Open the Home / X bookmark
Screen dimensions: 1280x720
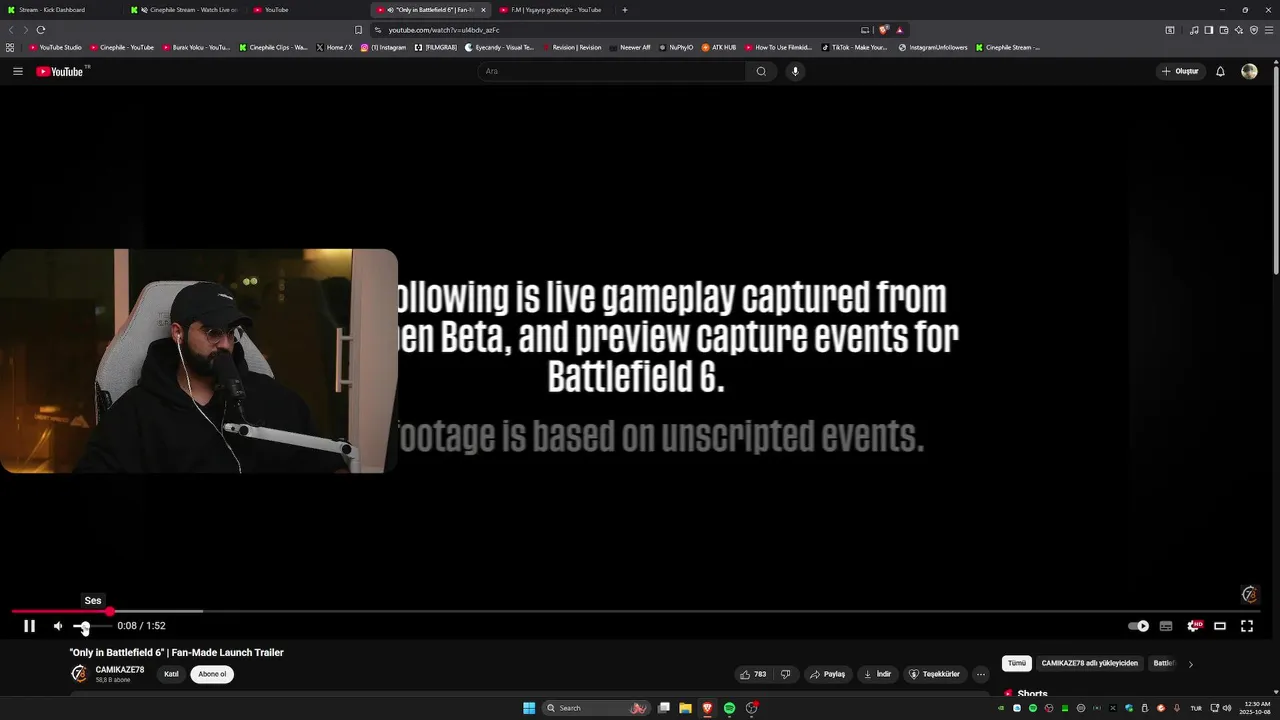[334, 47]
